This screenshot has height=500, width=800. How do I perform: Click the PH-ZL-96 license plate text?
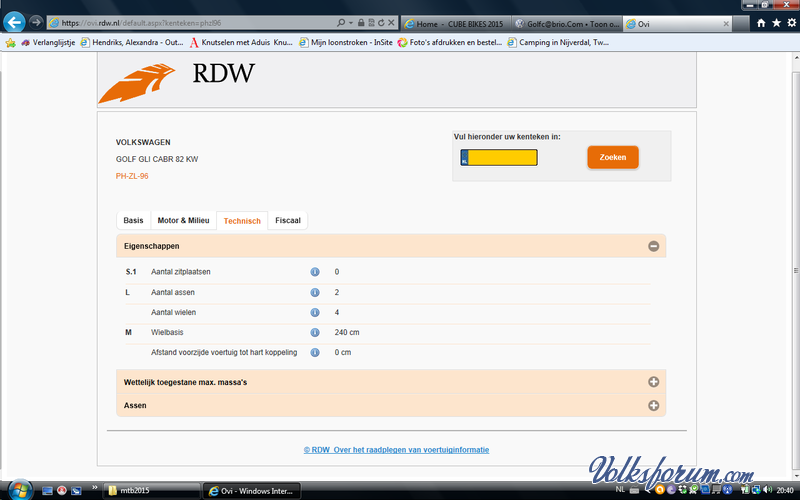click(132, 176)
